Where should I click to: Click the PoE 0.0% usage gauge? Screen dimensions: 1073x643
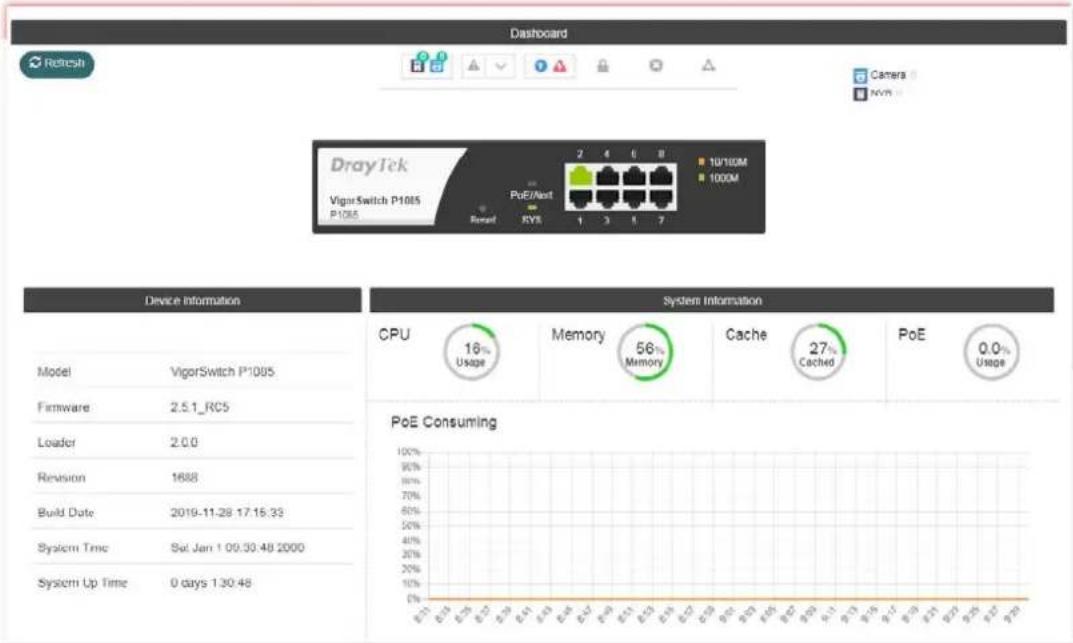991,352
